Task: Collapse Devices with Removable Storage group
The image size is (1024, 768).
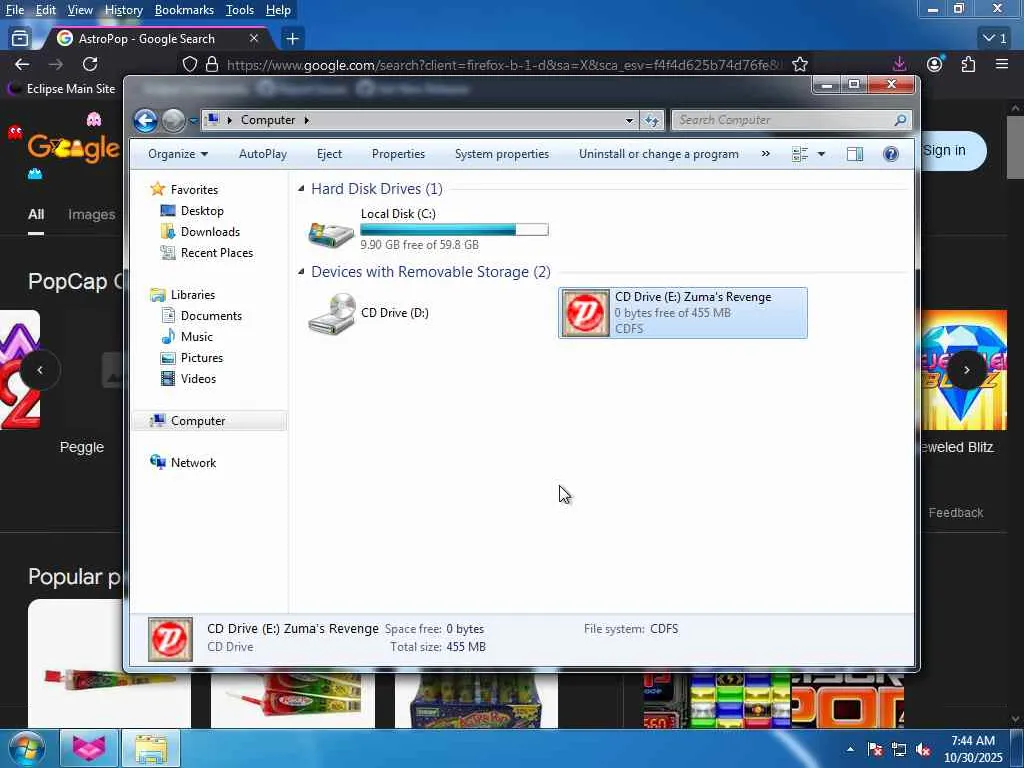Action: click(x=301, y=272)
